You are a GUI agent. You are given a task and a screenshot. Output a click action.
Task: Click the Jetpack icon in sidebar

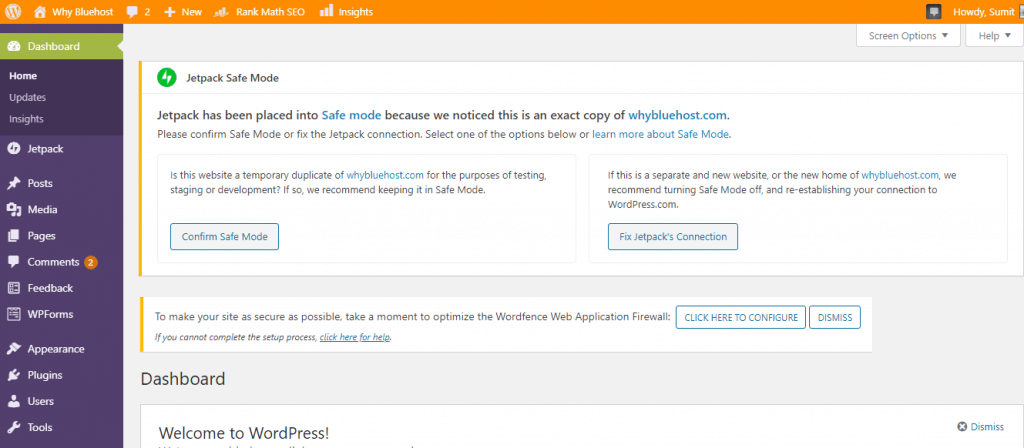[14, 149]
